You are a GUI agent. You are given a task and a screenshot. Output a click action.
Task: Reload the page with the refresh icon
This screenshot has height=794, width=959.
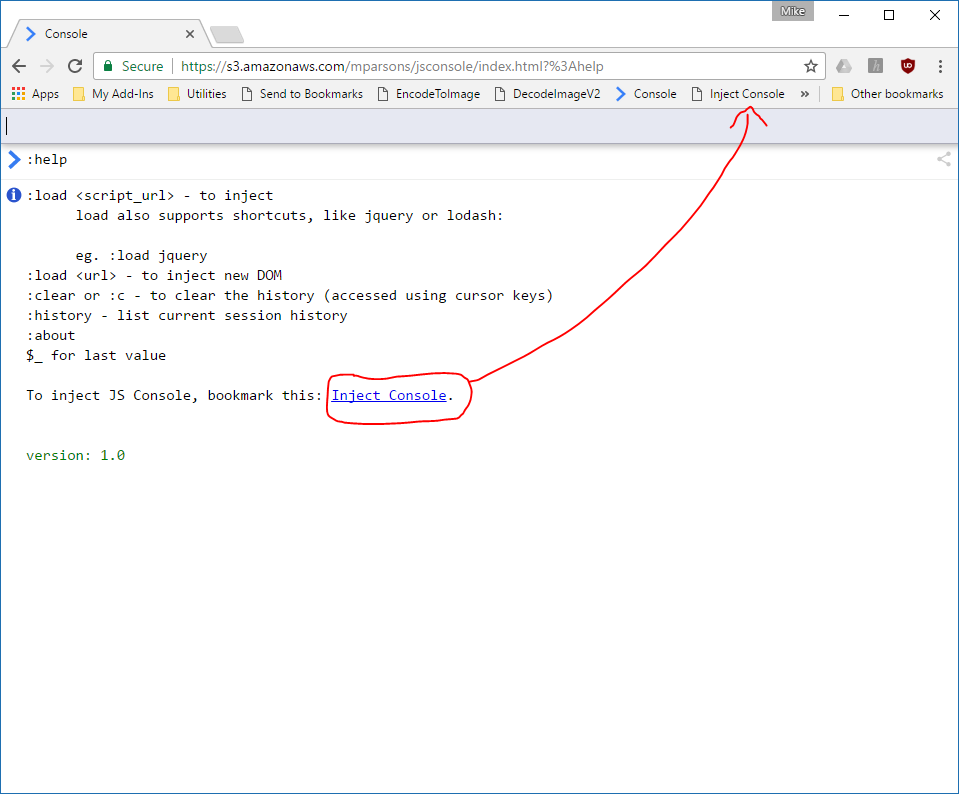75,66
